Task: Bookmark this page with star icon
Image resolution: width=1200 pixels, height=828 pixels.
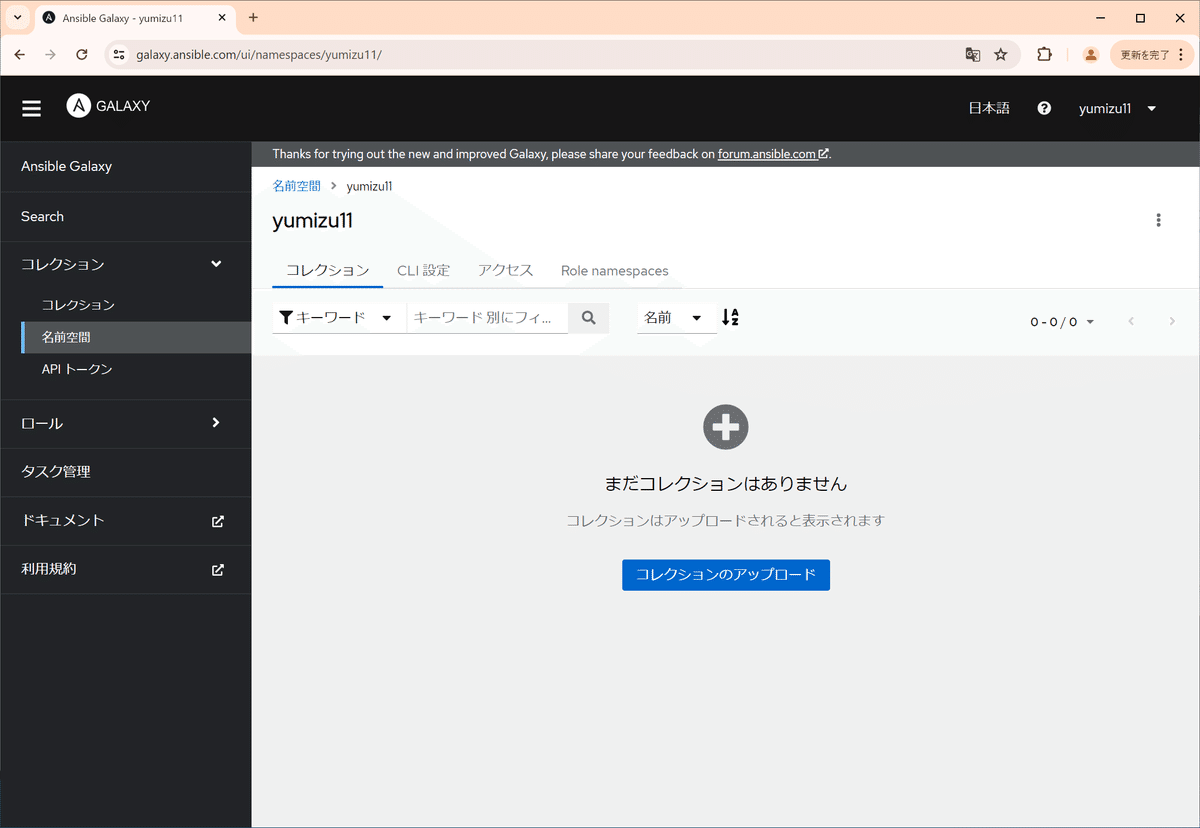Action: (1001, 55)
